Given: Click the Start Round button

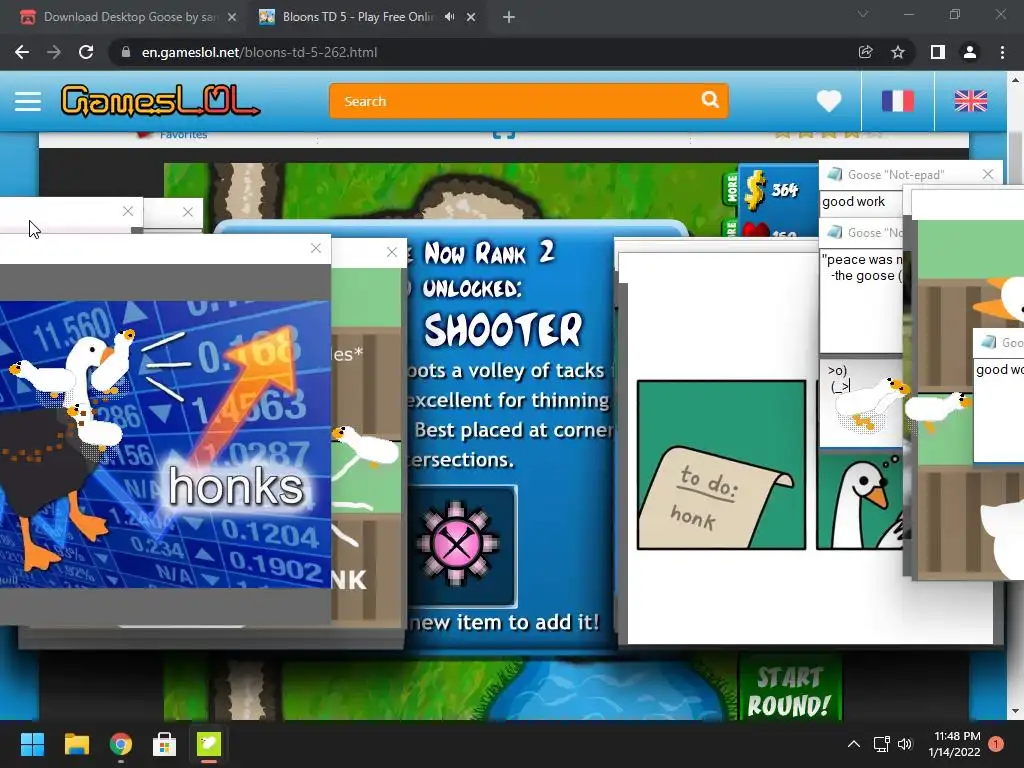Looking at the screenshot, I should pos(789,691).
